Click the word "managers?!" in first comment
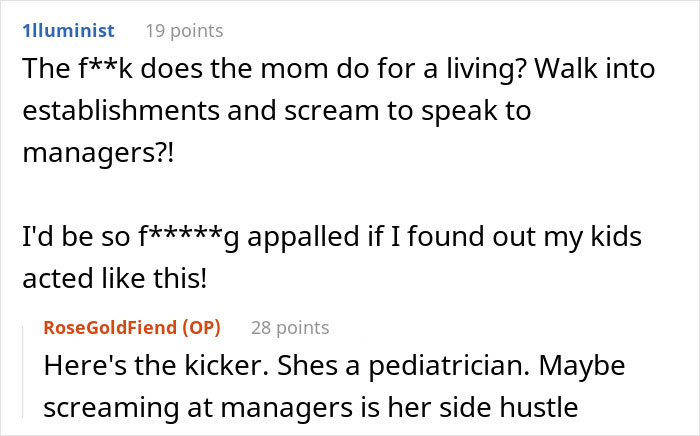The width and height of the screenshot is (700, 436). point(98,153)
